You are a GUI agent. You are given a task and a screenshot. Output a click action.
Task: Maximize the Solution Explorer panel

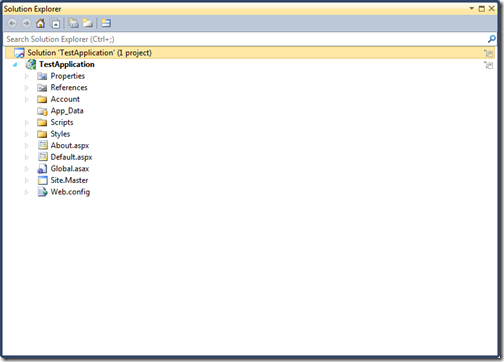(482, 9)
